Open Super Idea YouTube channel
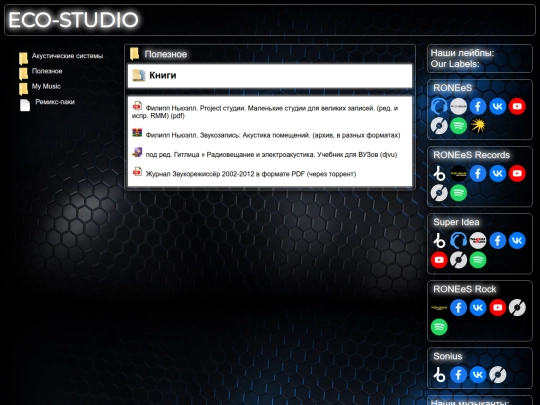This screenshot has height=405, width=540. tap(439, 260)
